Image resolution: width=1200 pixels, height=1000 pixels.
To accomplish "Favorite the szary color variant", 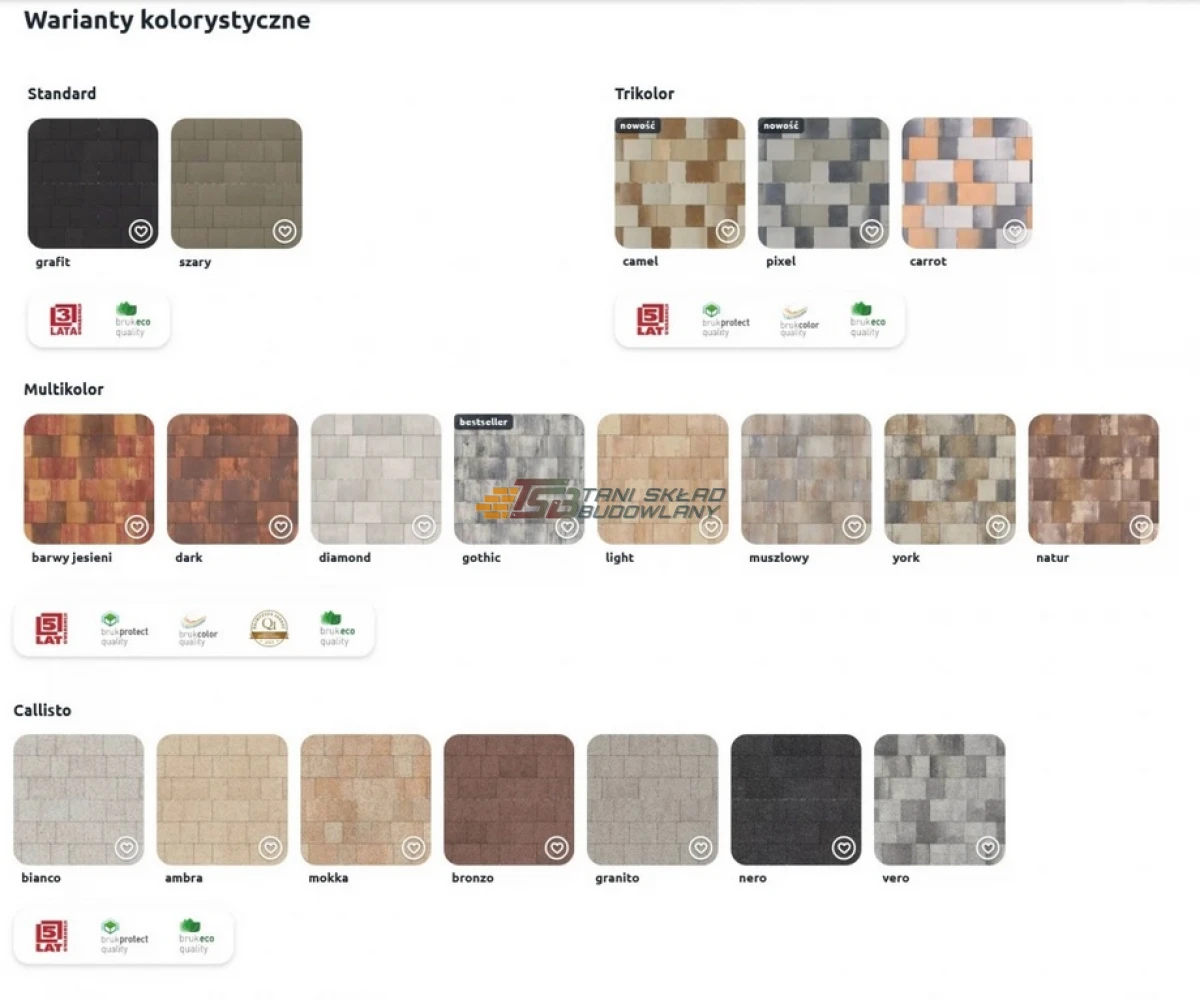I will coord(285,232).
